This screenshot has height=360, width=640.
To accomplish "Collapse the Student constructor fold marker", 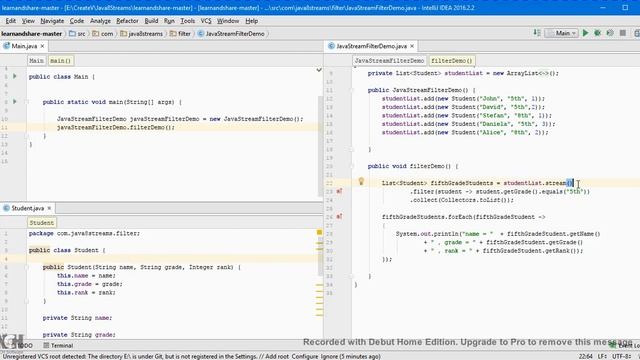I will (27, 267).
